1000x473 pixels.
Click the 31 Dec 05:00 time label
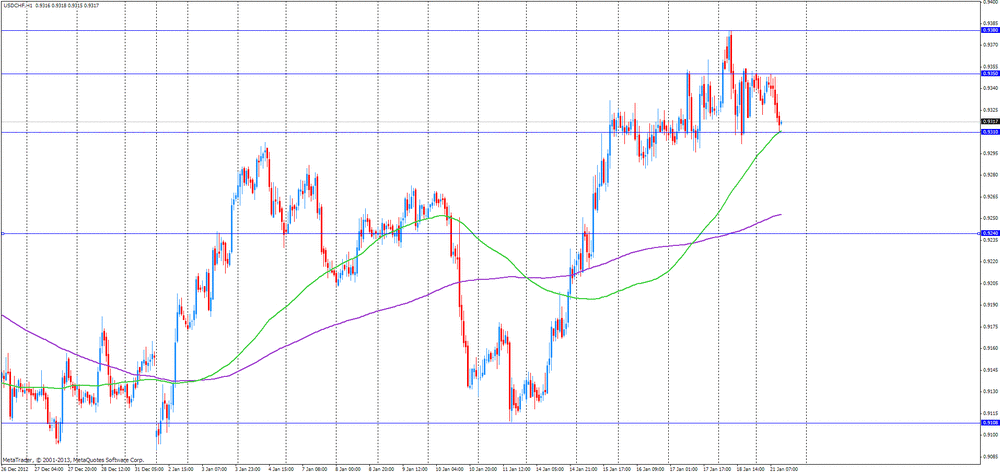click(x=148, y=467)
